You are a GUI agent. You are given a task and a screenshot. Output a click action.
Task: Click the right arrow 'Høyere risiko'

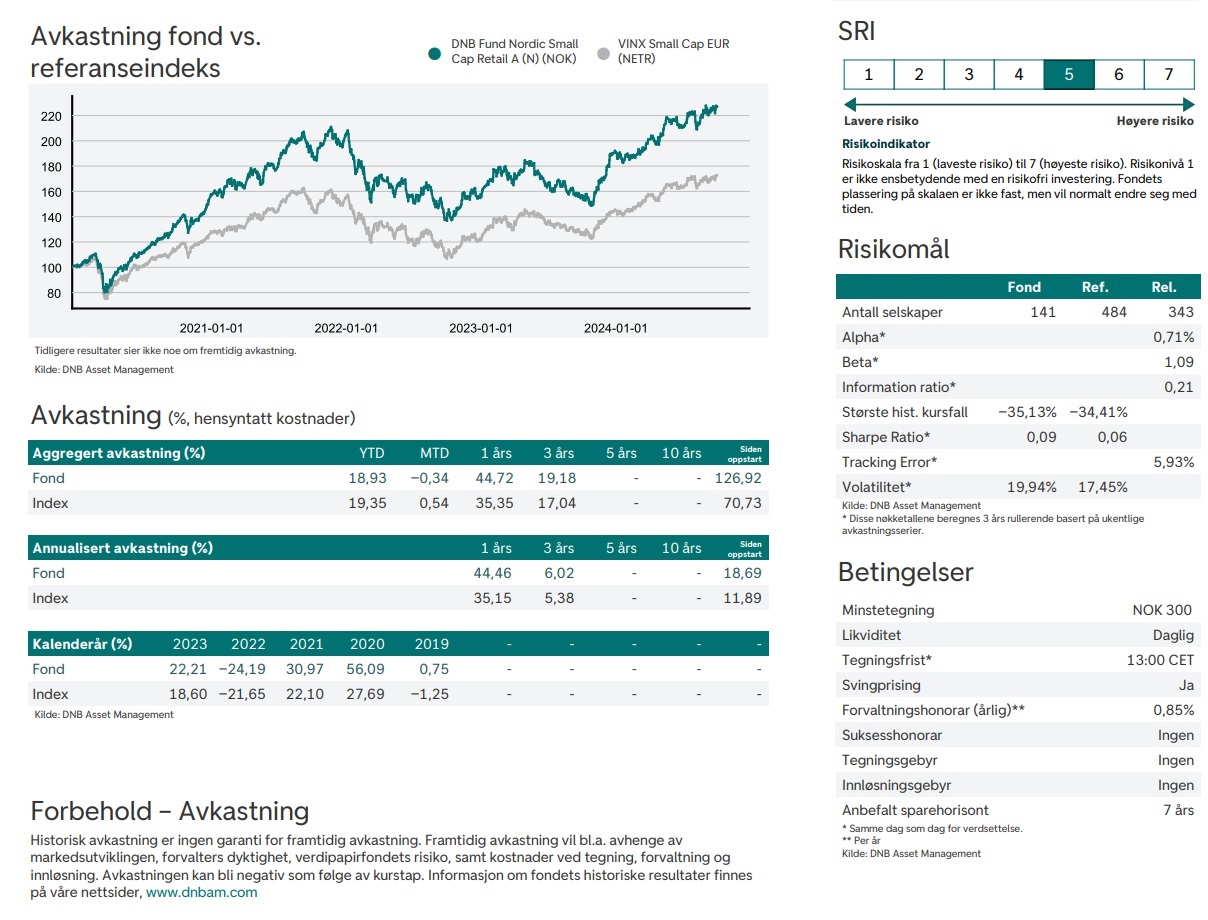tap(1188, 104)
